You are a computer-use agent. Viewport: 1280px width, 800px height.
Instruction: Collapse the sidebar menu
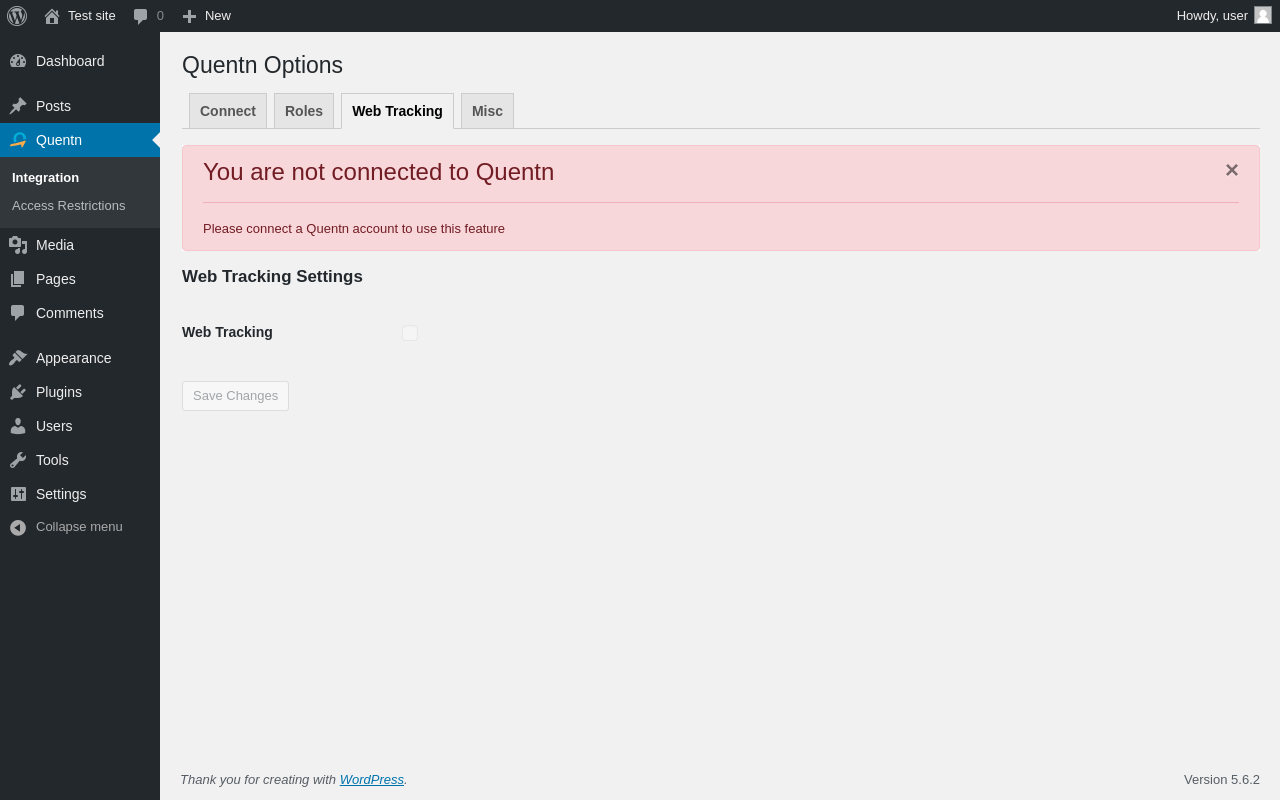coord(66,527)
